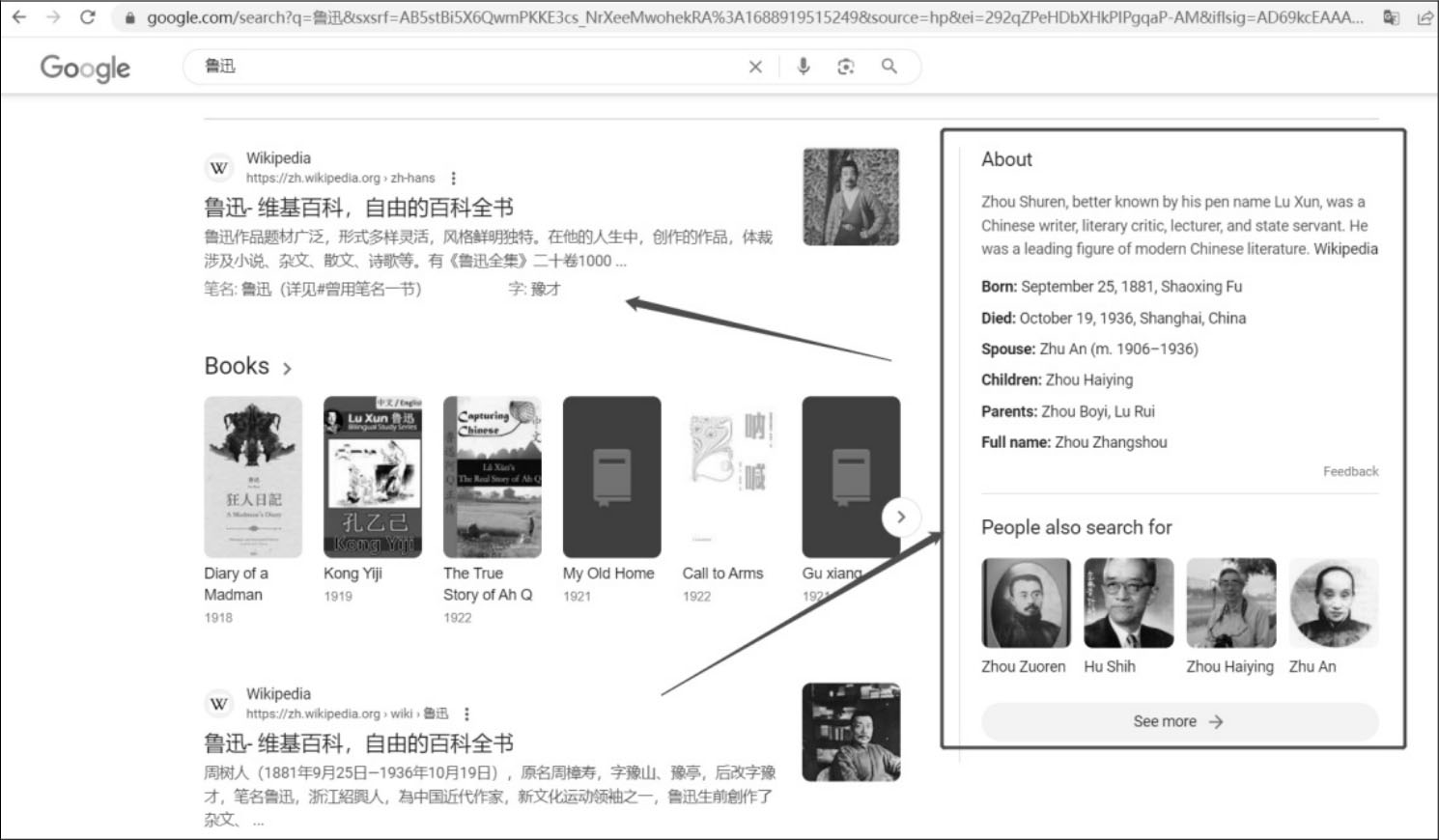The height and width of the screenshot is (840, 1439).
Task: Open Google Lens image search icon
Action: coord(846,67)
